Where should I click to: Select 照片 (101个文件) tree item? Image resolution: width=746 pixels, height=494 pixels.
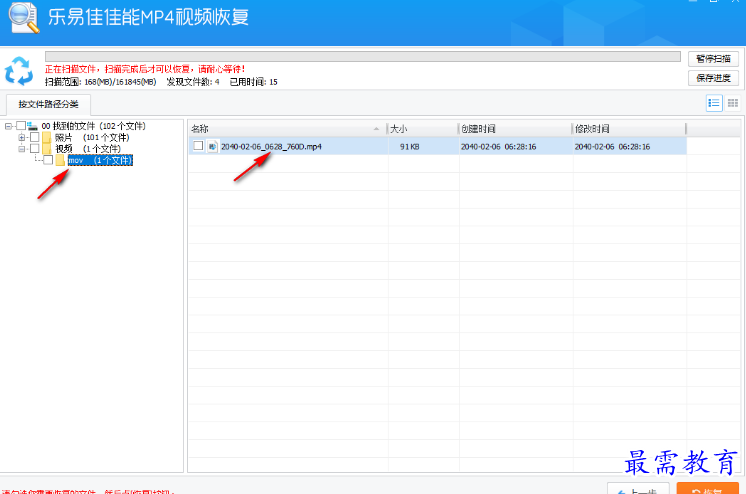pyautogui.click(x=92, y=138)
